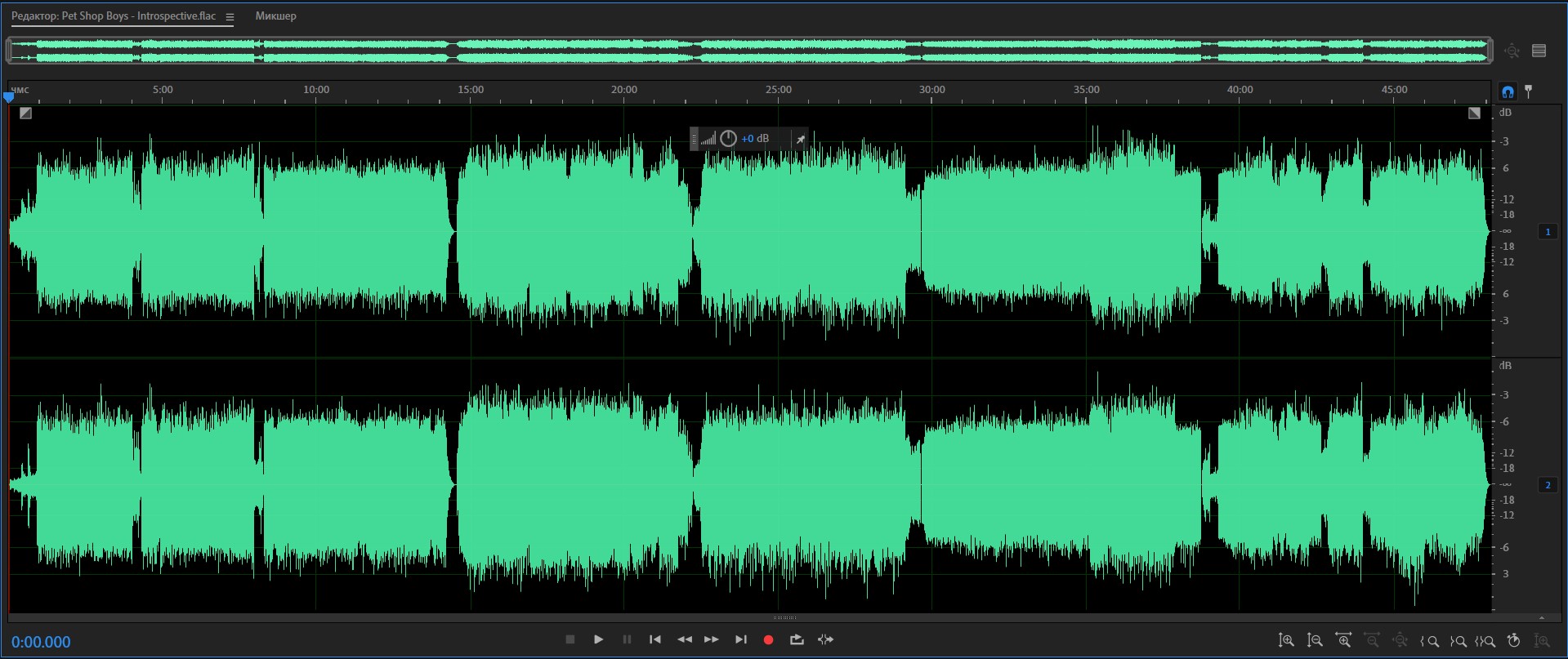Click the zoom in time icon
The image size is (1568, 659).
(1343, 641)
